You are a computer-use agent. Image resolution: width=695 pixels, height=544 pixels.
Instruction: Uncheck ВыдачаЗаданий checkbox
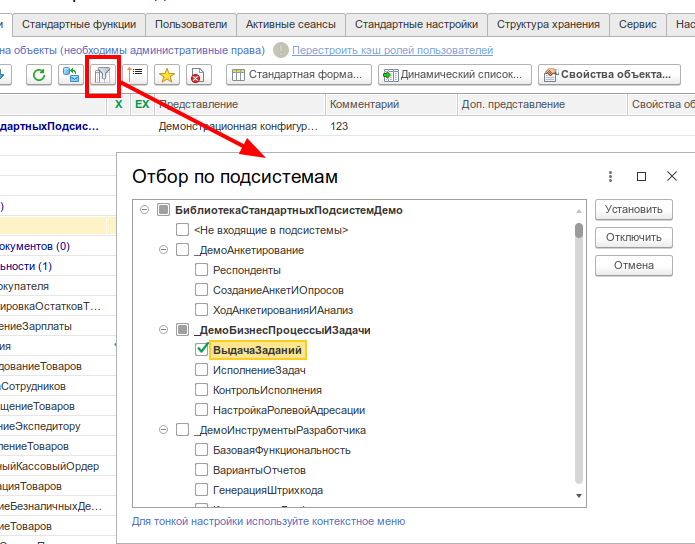click(201, 349)
